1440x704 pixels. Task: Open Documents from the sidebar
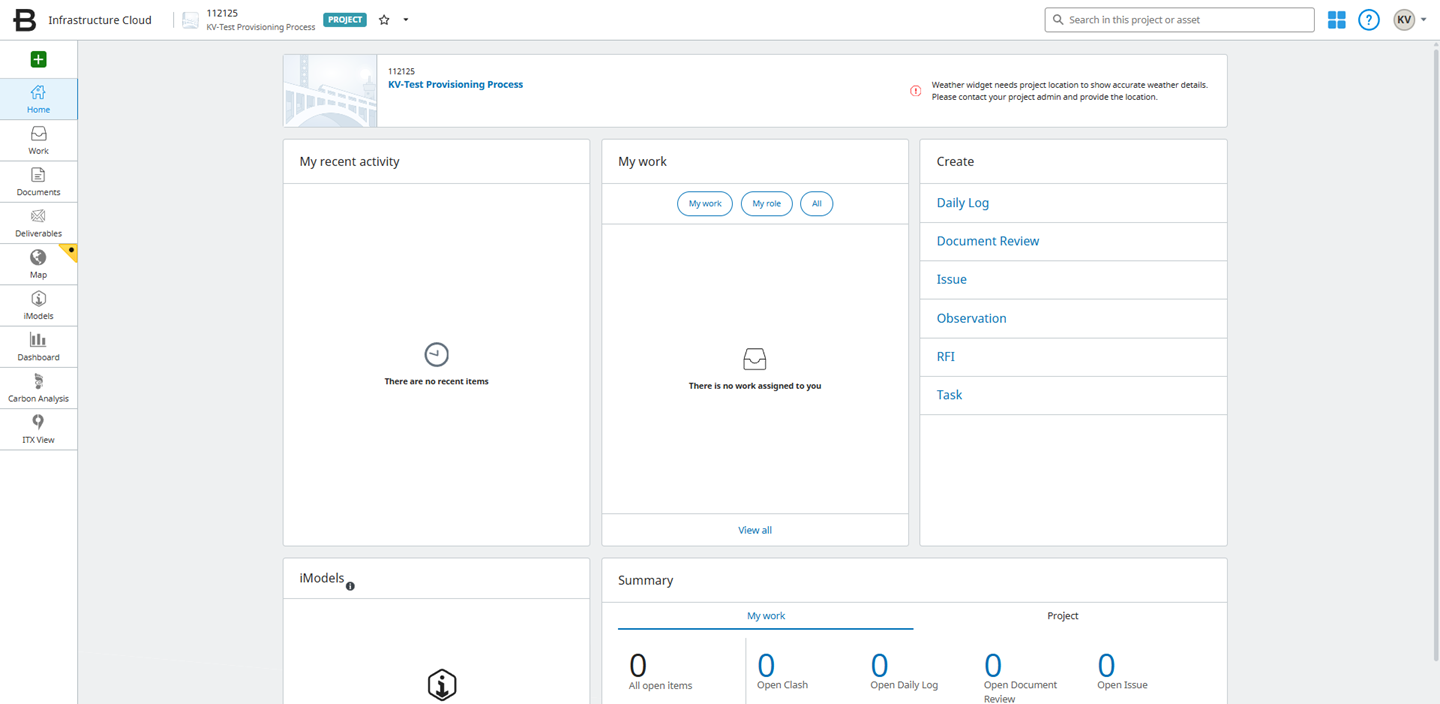(x=38, y=182)
